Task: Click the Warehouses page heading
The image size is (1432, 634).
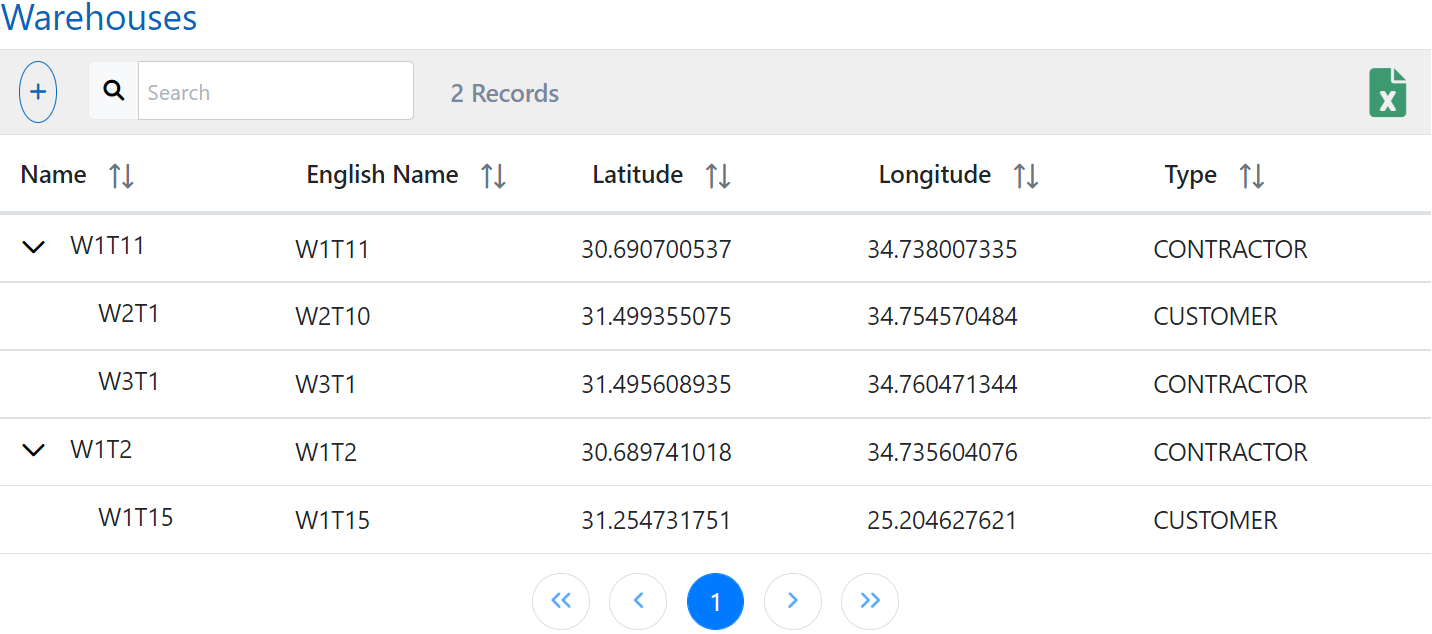Action: 99,18
